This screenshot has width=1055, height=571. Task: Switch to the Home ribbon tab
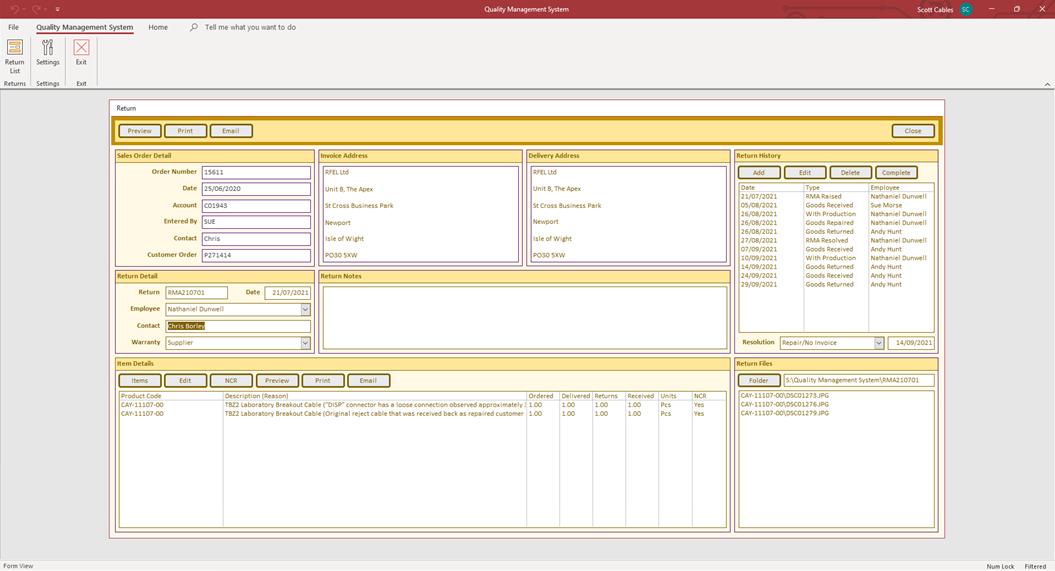(x=158, y=27)
